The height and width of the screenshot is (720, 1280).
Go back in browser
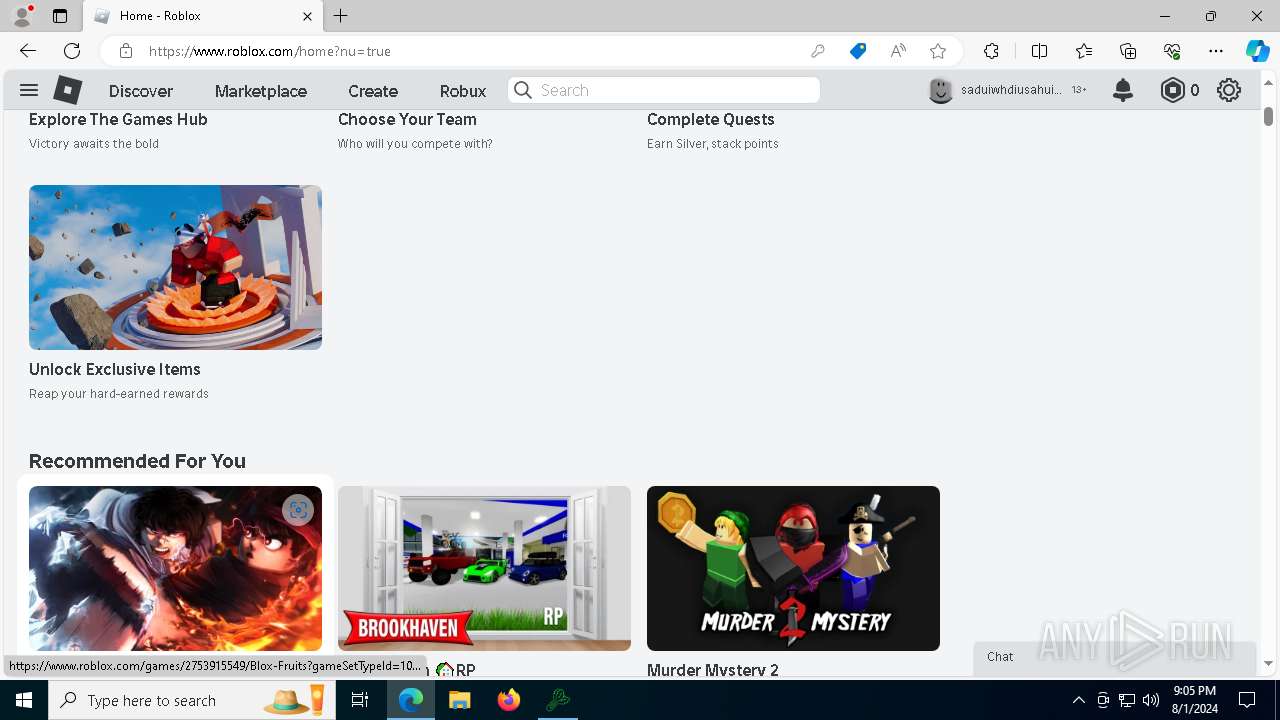(28, 51)
